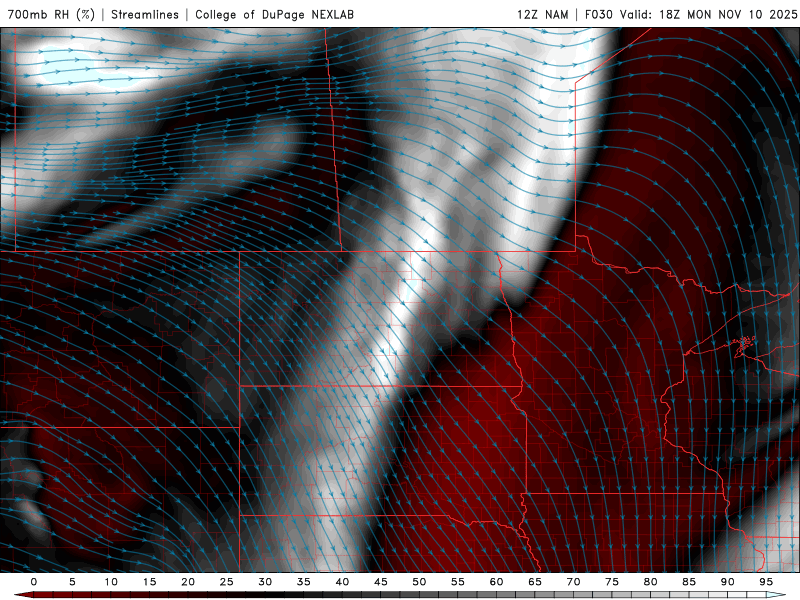Click the colorbar label "55"

click(458, 582)
